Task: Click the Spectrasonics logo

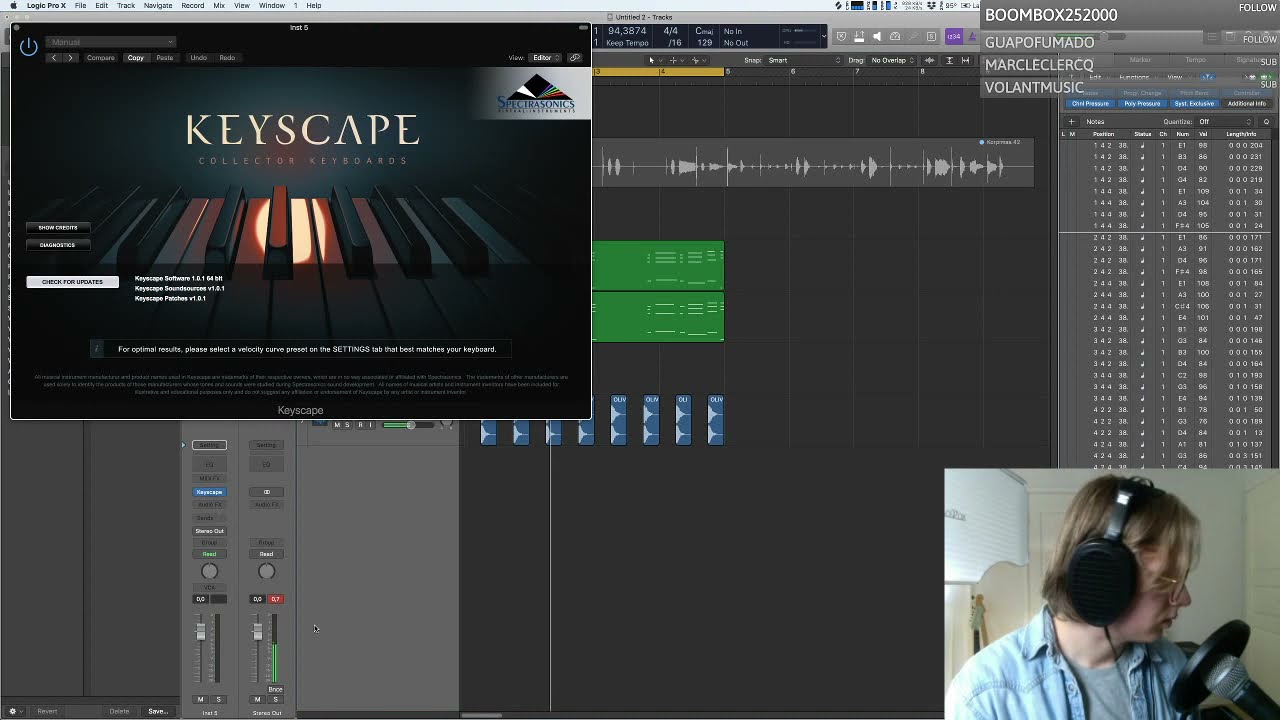Action: coord(536,94)
